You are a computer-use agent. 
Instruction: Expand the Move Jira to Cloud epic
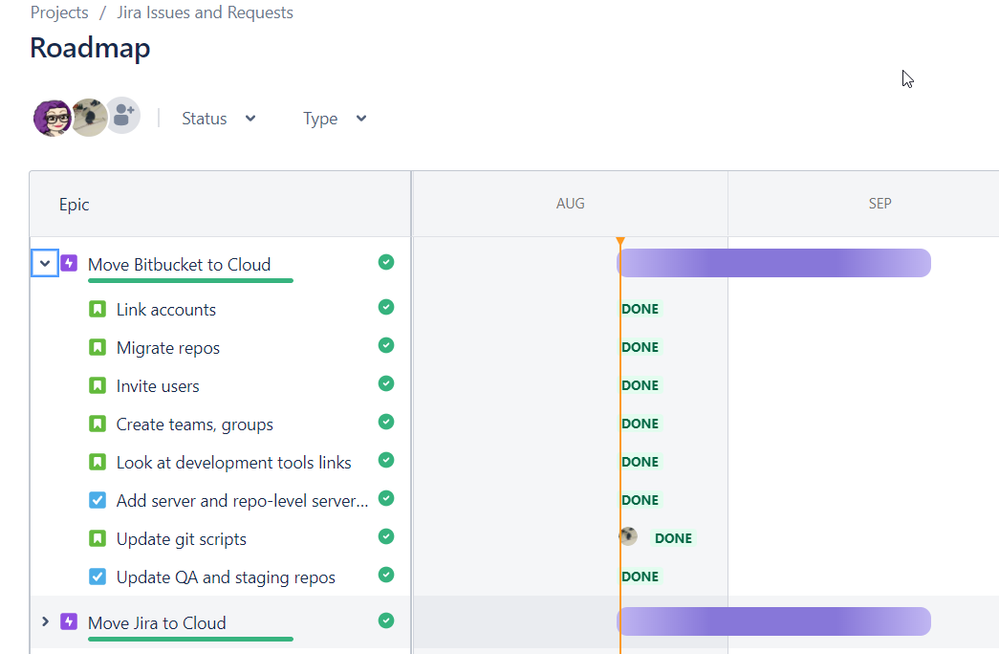[44, 621]
